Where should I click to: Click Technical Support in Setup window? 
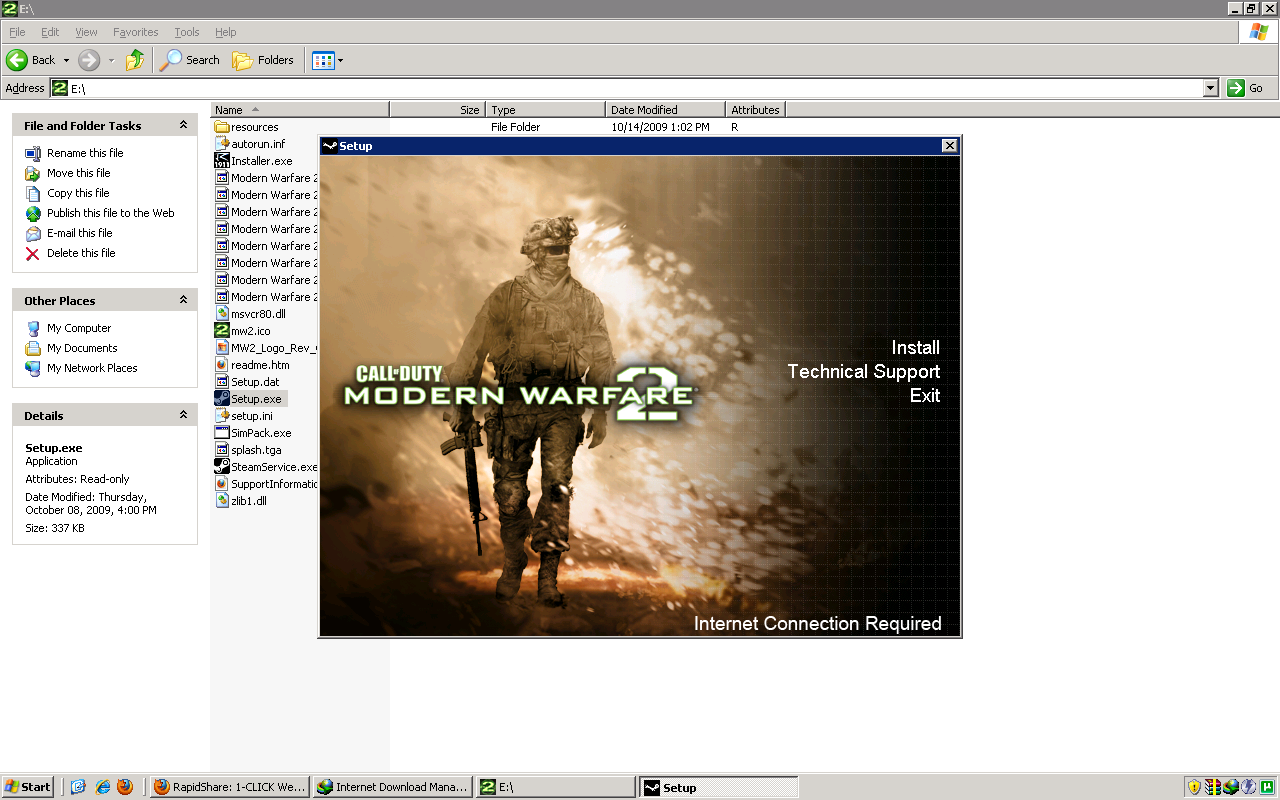(864, 372)
